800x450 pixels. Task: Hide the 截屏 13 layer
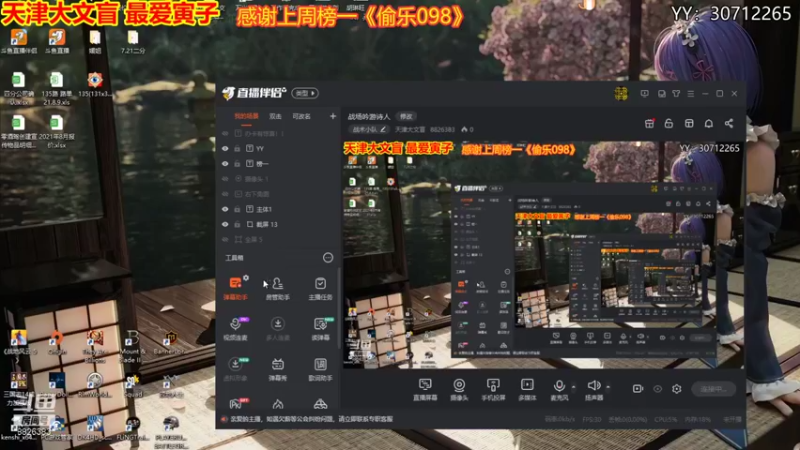pyautogui.click(x=225, y=224)
